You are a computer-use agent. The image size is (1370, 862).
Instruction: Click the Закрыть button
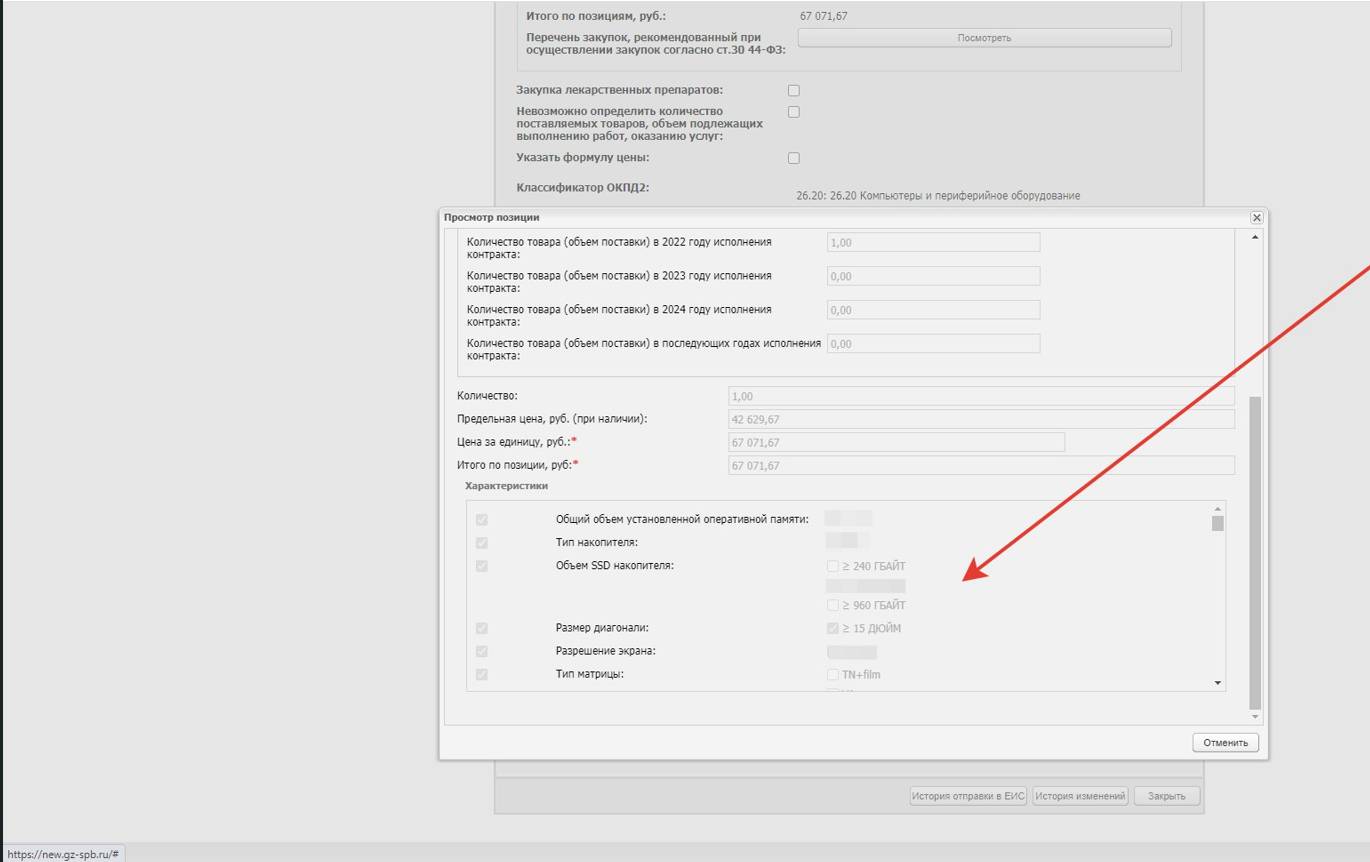[x=1166, y=796]
